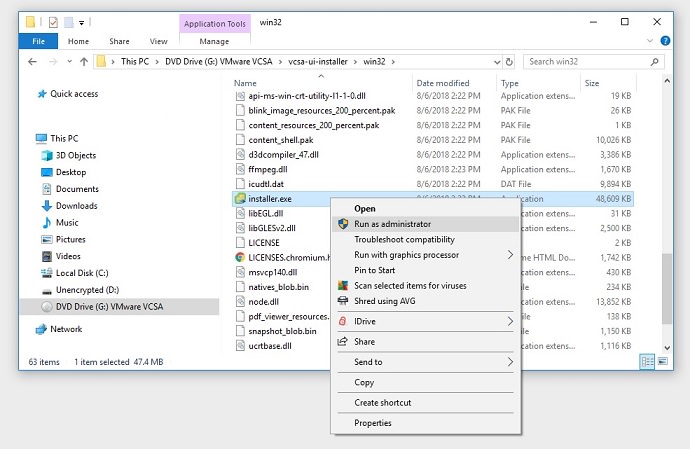Select Run as administrator
690x449 pixels.
[426, 224]
